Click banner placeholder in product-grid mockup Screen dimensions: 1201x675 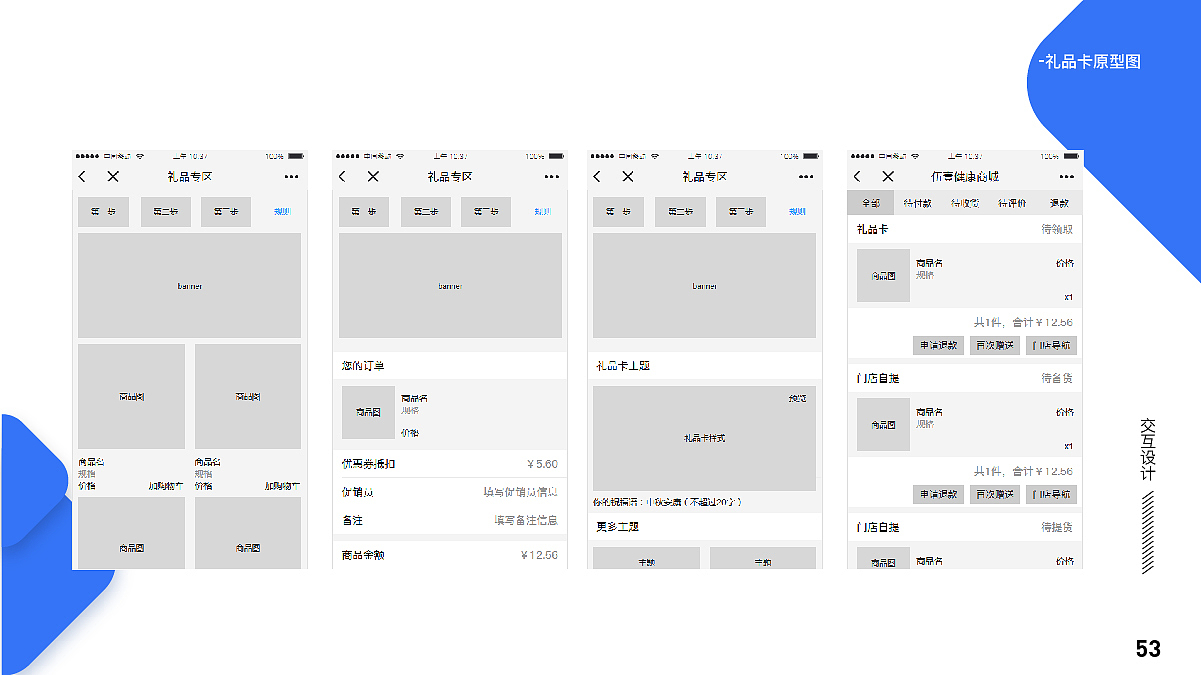pos(189,286)
